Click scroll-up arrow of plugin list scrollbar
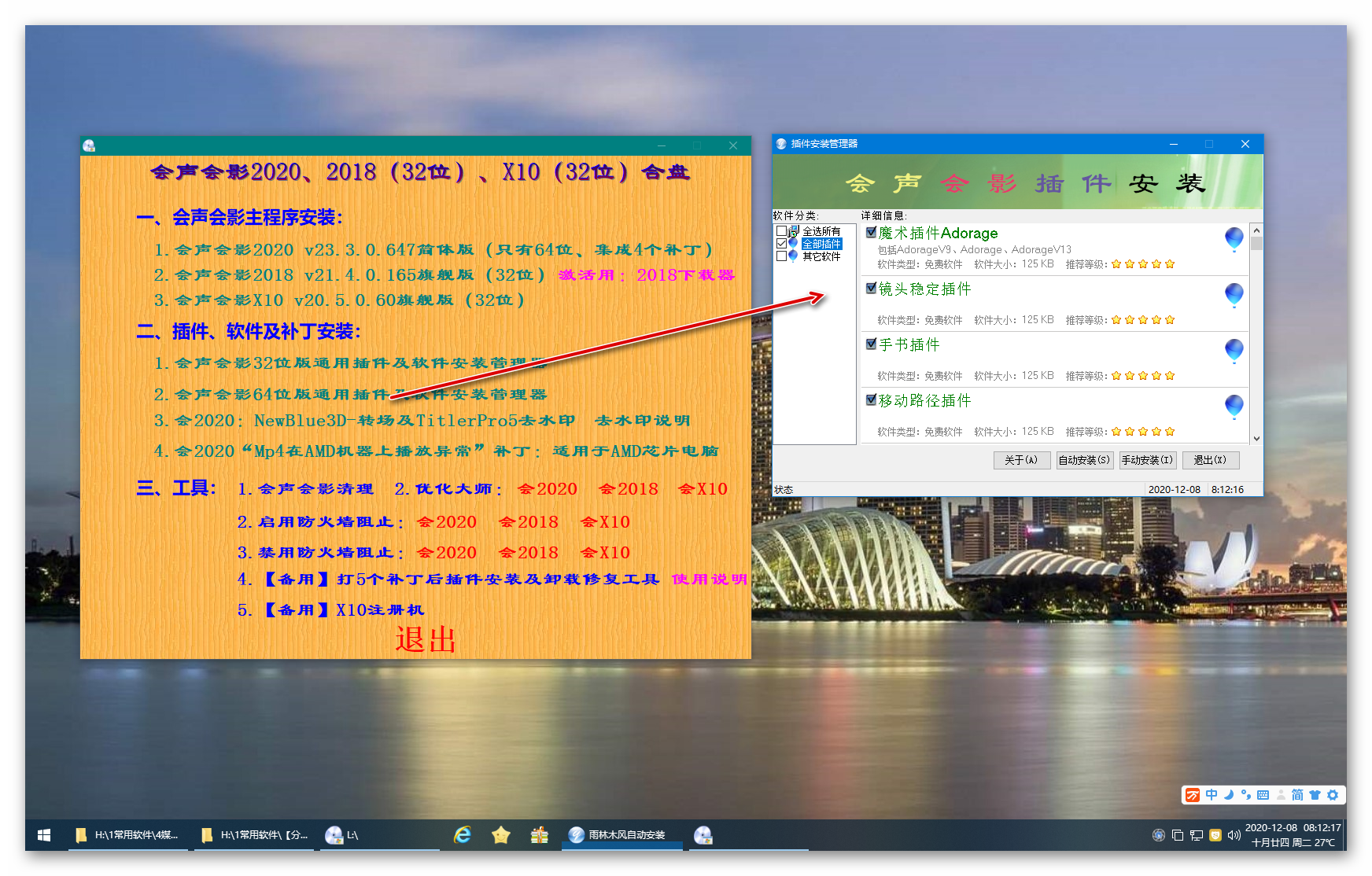Screen dimensions: 1372x876 [1256, 230]
